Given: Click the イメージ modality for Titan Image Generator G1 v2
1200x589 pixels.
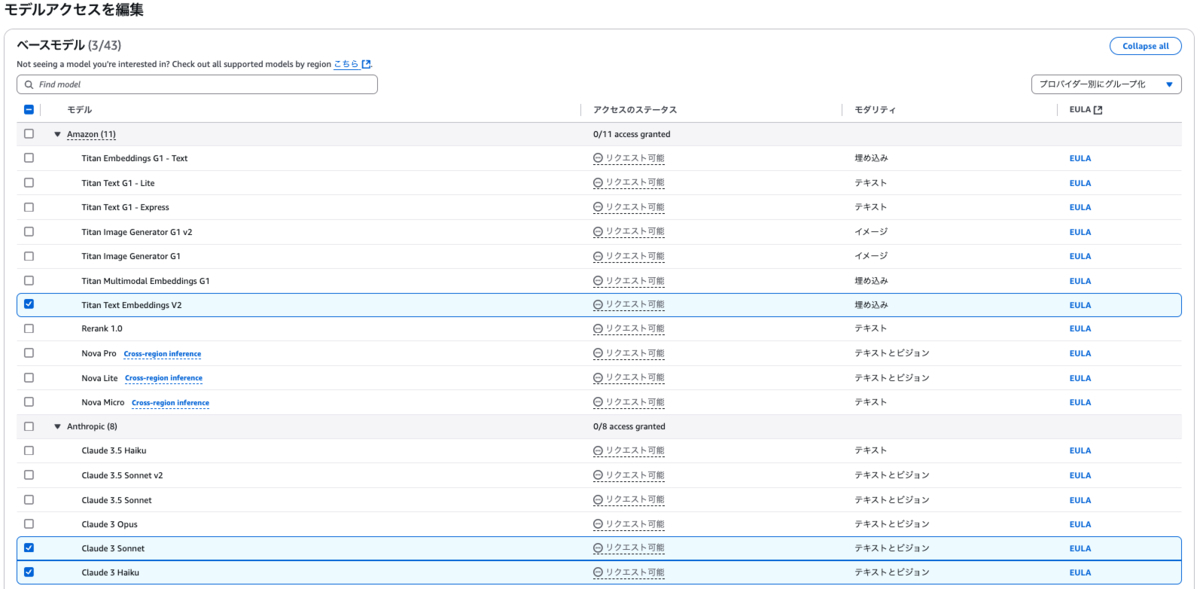Looking at the screenshot, I should coord(871,232).
